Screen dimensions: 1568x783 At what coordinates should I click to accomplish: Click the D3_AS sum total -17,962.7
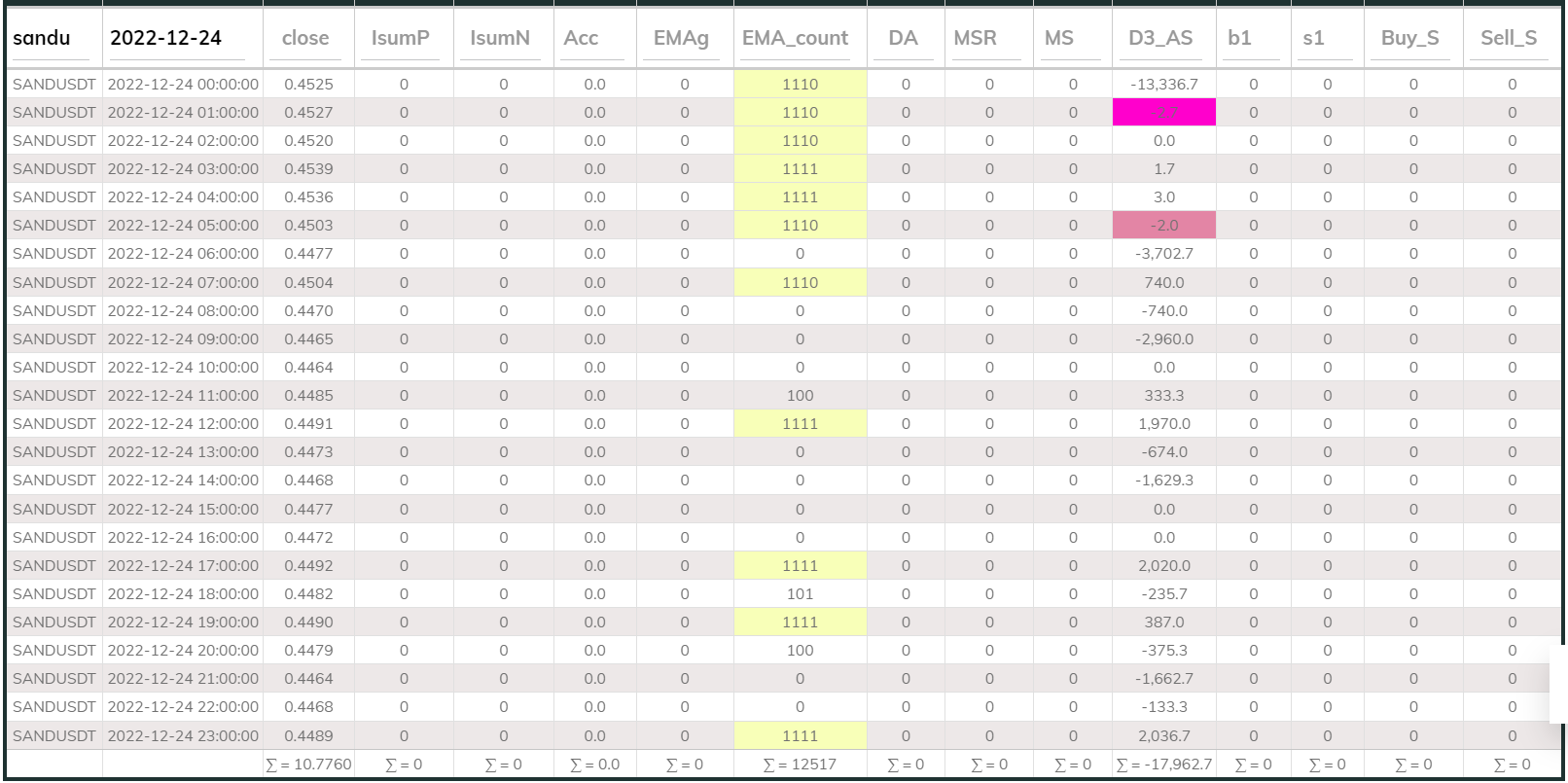point(1163,765)
